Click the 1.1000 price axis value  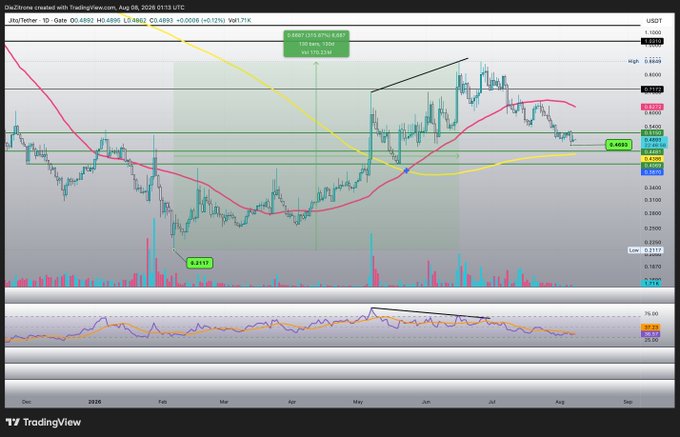653,33
